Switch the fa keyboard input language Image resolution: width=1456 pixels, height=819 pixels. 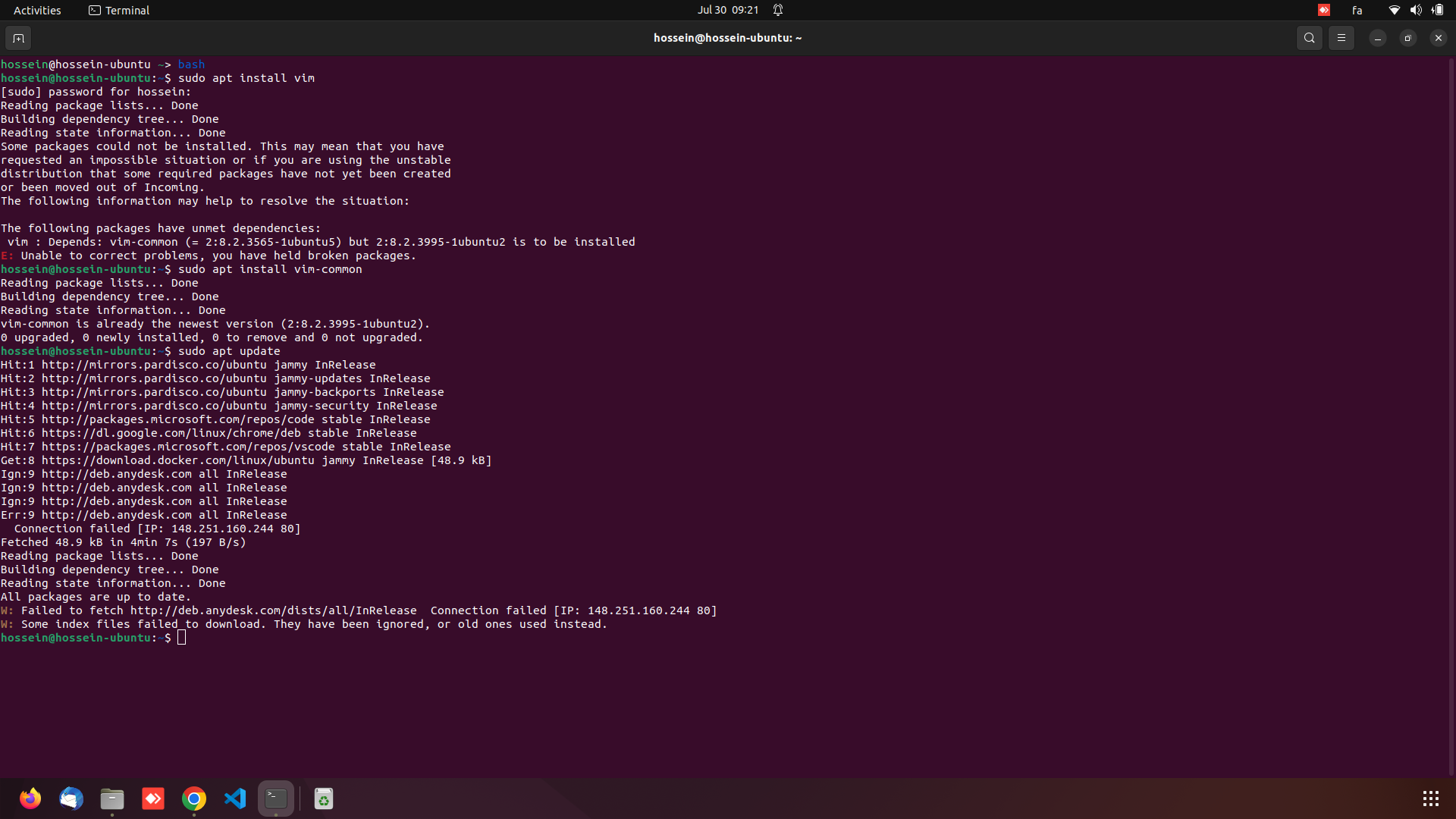pos(1357,10)
